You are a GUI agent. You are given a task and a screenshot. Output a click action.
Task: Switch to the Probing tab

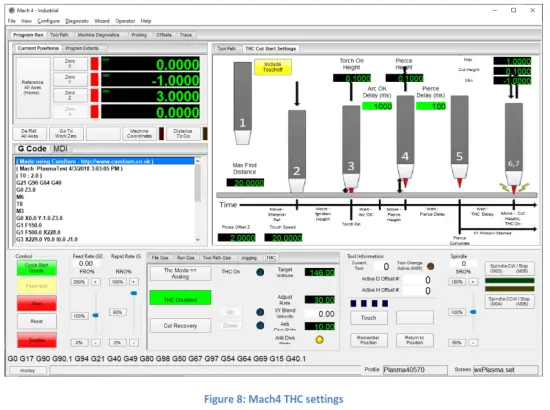[139, 35]
